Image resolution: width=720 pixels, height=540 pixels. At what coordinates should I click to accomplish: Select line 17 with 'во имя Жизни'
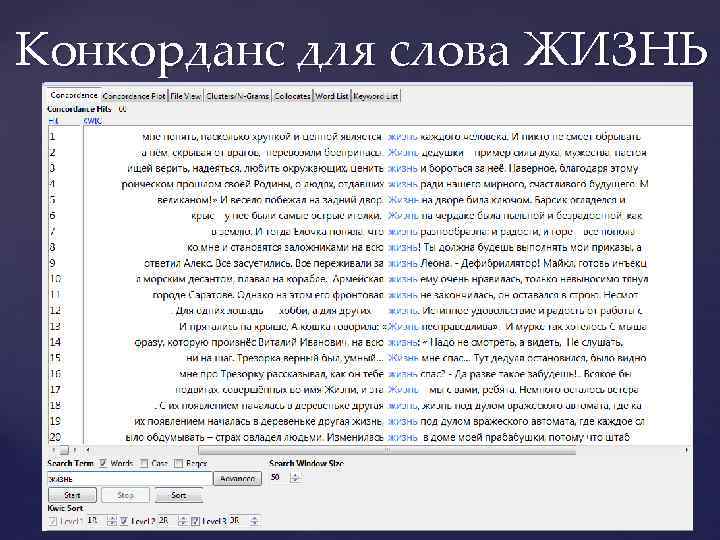click(x=370, y=389)
